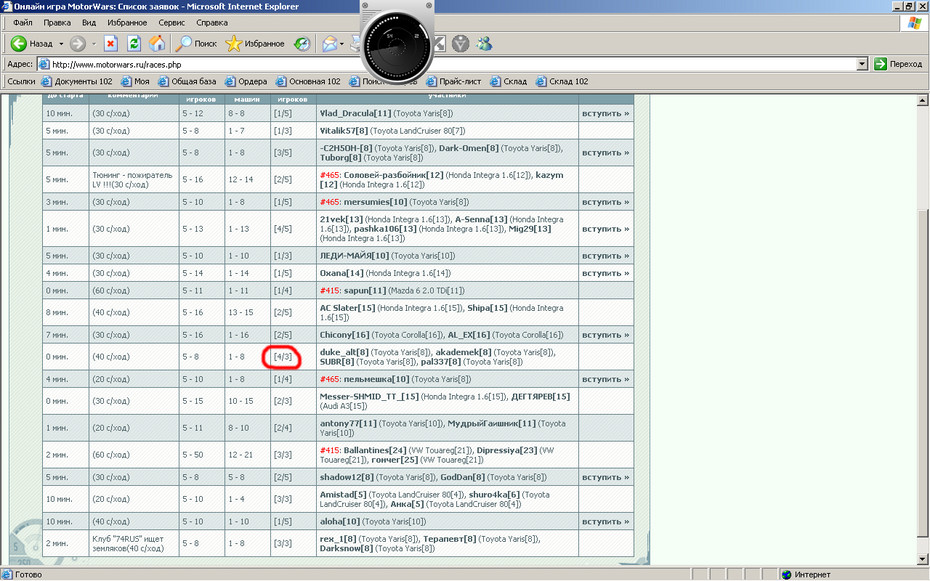Open the Вид menu
The width and height of the screenshot is (930, 581).
[x=89, y=23]
